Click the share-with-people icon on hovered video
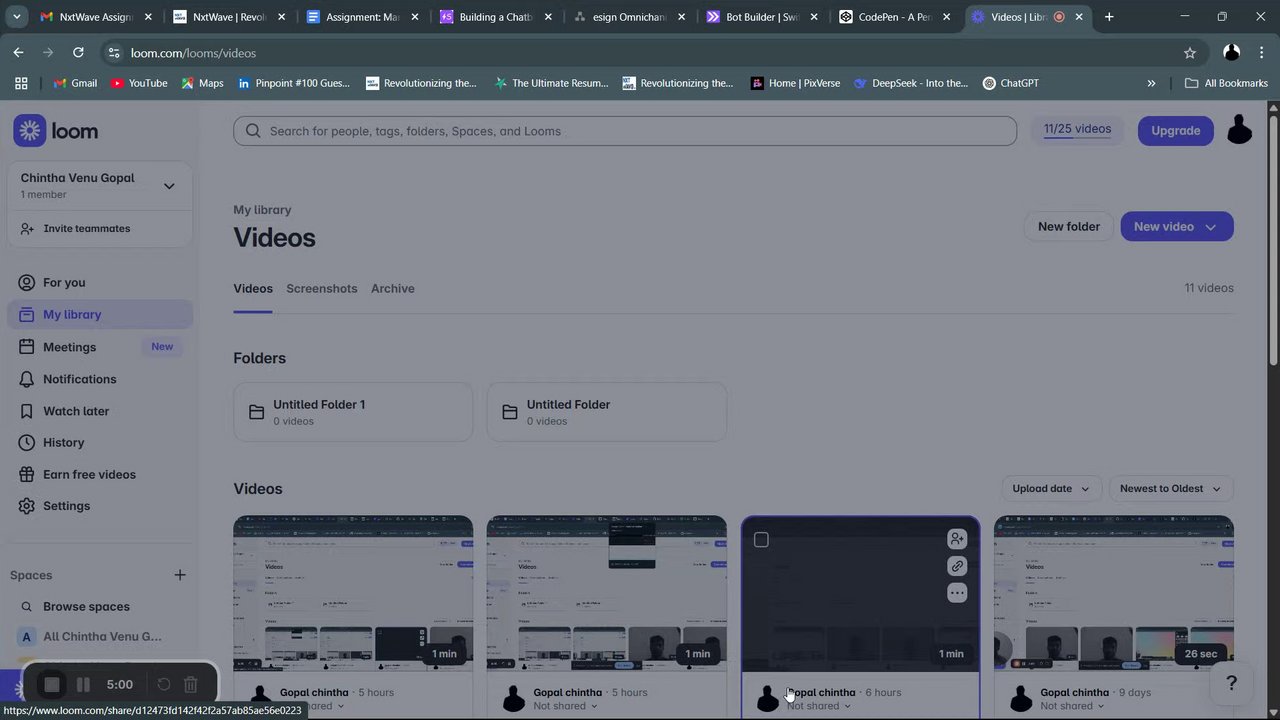 click(x=957, y=540)
